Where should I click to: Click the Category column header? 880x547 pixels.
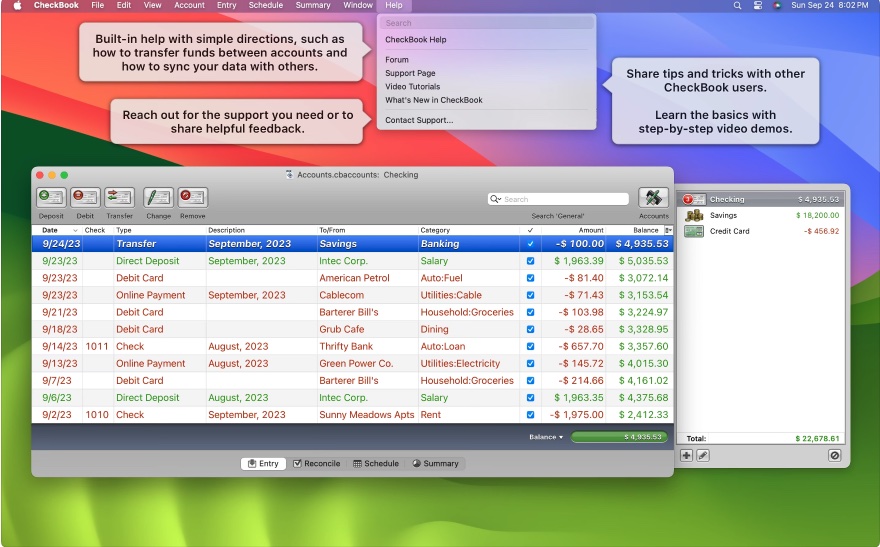tap(469, 230)
